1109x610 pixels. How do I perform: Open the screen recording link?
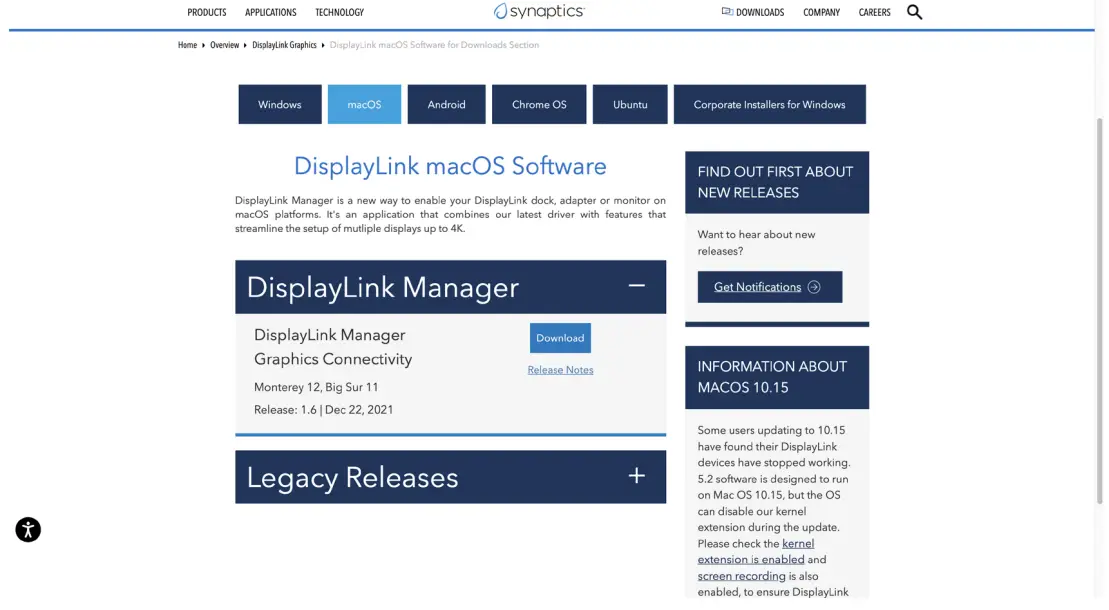[740, 575]
